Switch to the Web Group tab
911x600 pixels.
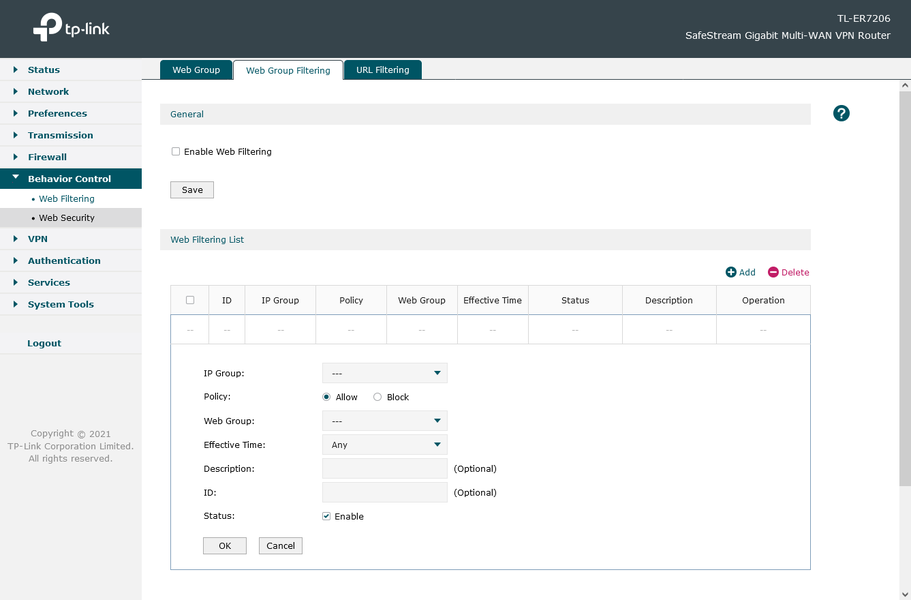point(196,70)
